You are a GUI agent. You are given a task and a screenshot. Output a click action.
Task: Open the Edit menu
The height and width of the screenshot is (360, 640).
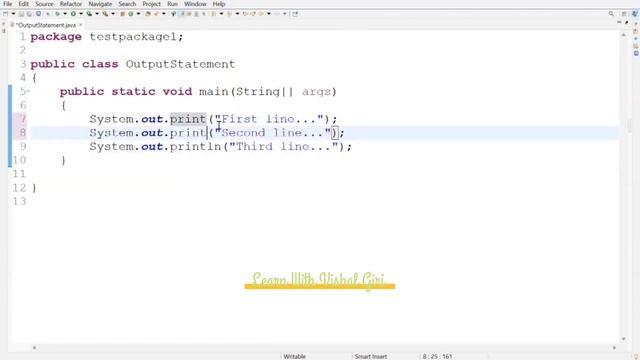(23, 4)
